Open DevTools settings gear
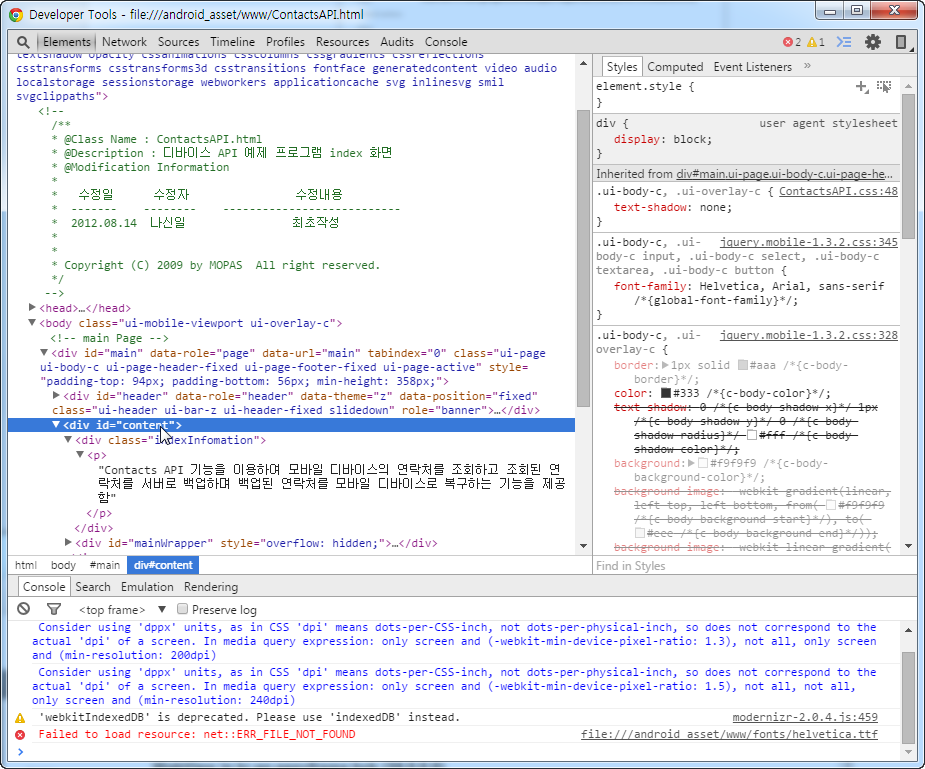The height and width of the screenshot is (769, 925). [872, 42]
